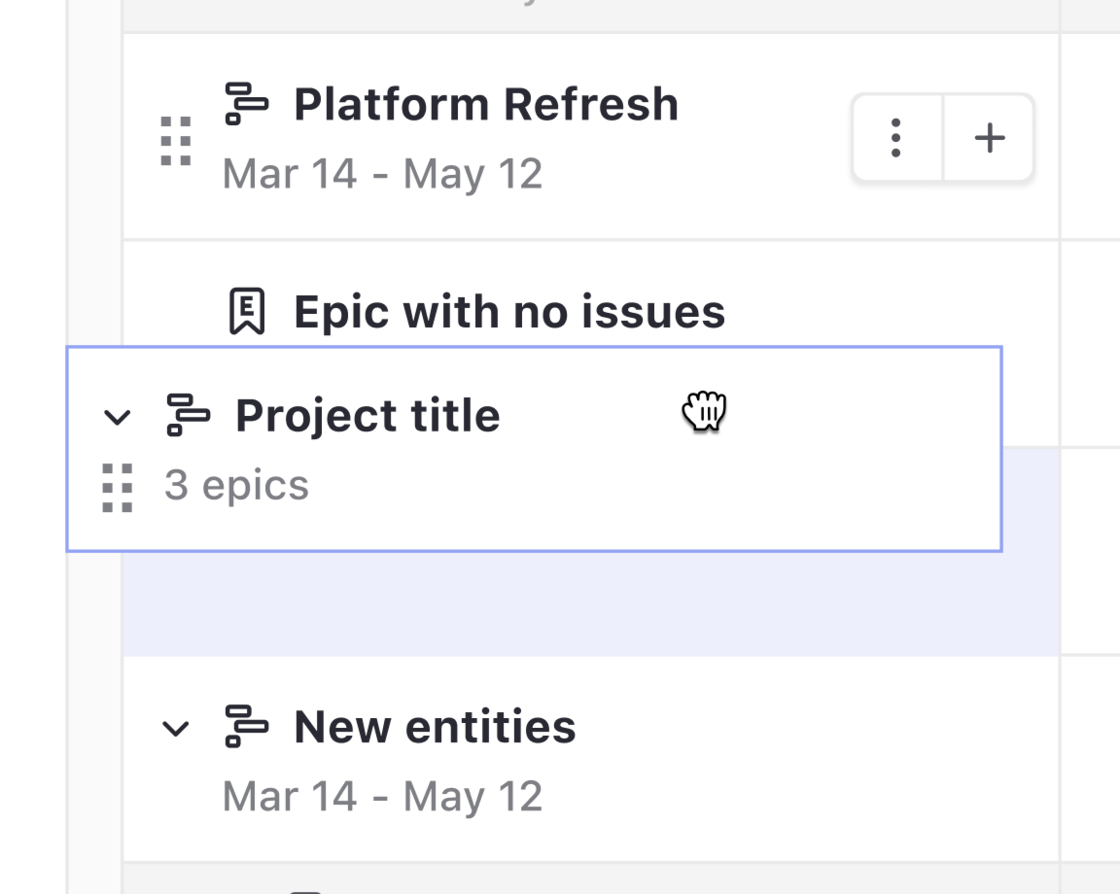Click the 3 epics label
The image size is (1120, 894).
[x=237, y=486]
